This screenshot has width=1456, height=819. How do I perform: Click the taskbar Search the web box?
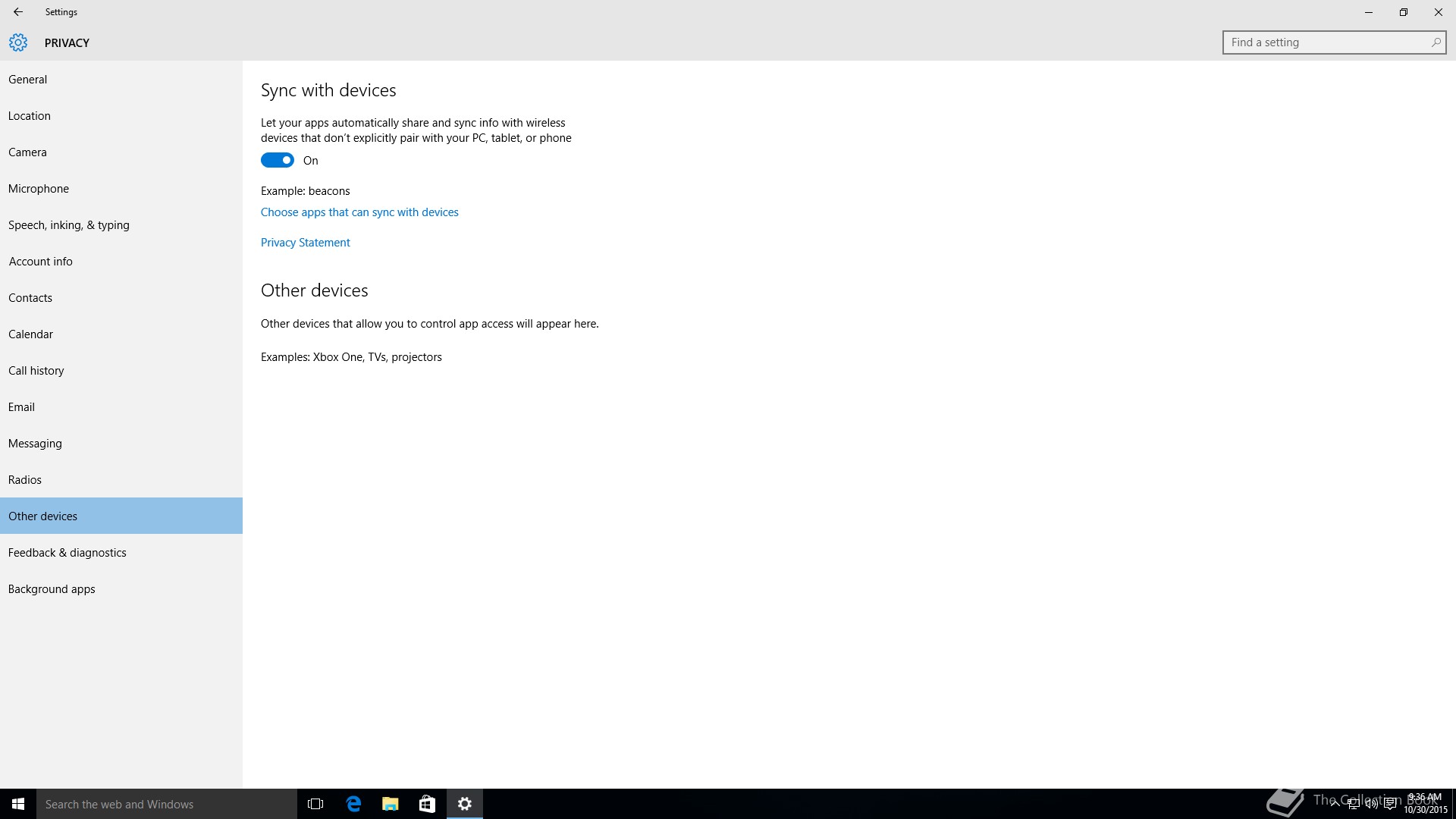(x=167, y=804)
